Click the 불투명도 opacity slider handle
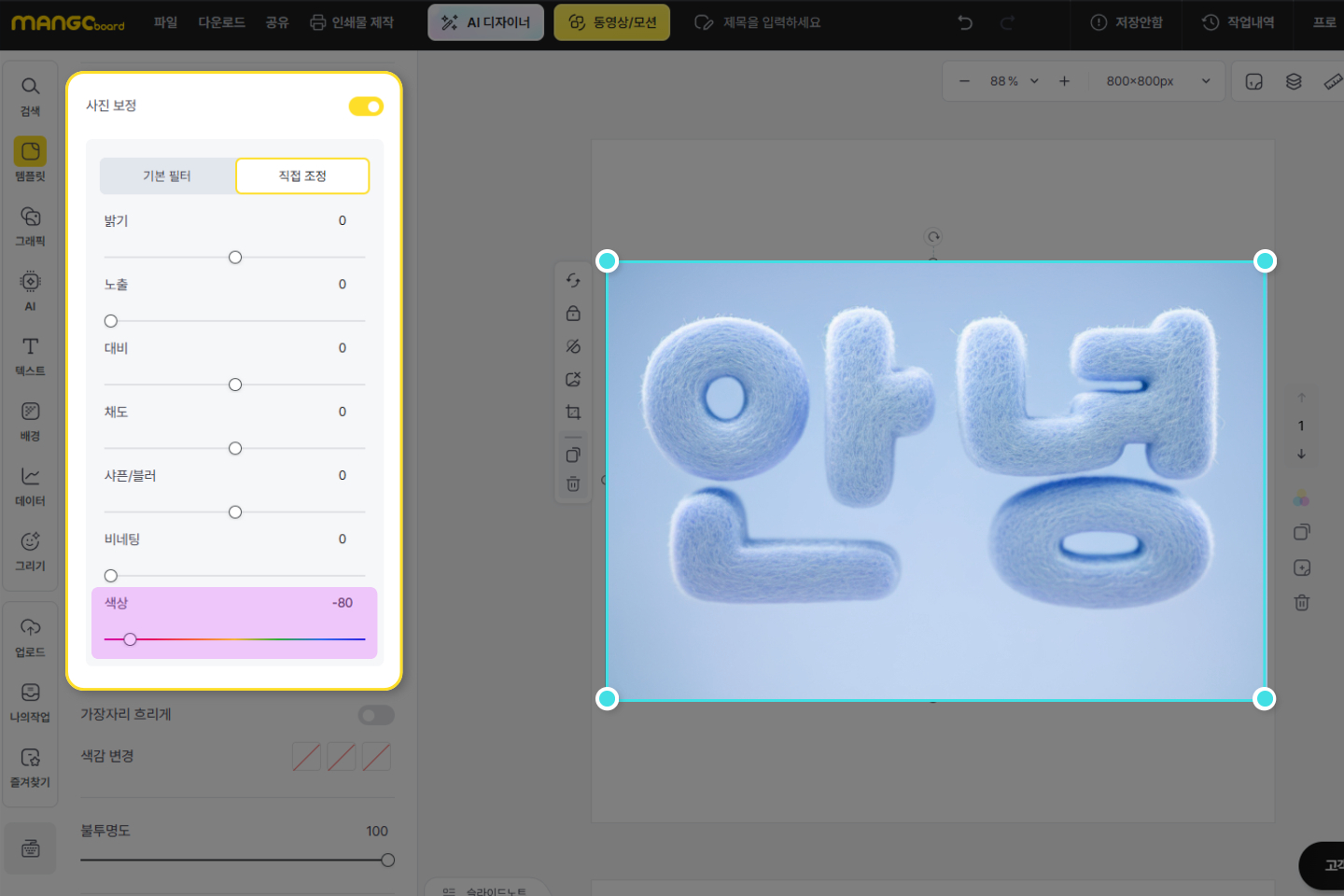This screenshot has width=1344, height=896. [388, 861]
